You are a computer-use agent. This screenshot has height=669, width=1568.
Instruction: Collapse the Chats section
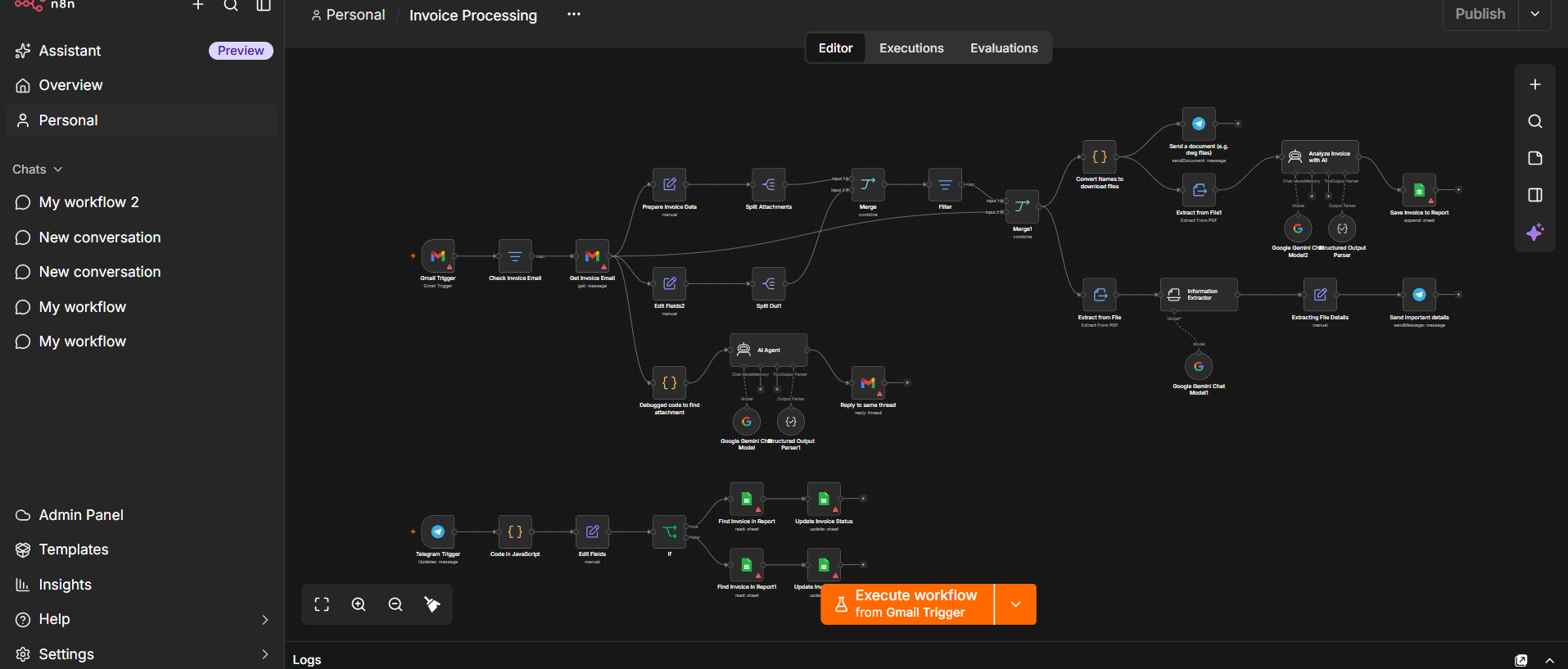[x=38, y=170]
